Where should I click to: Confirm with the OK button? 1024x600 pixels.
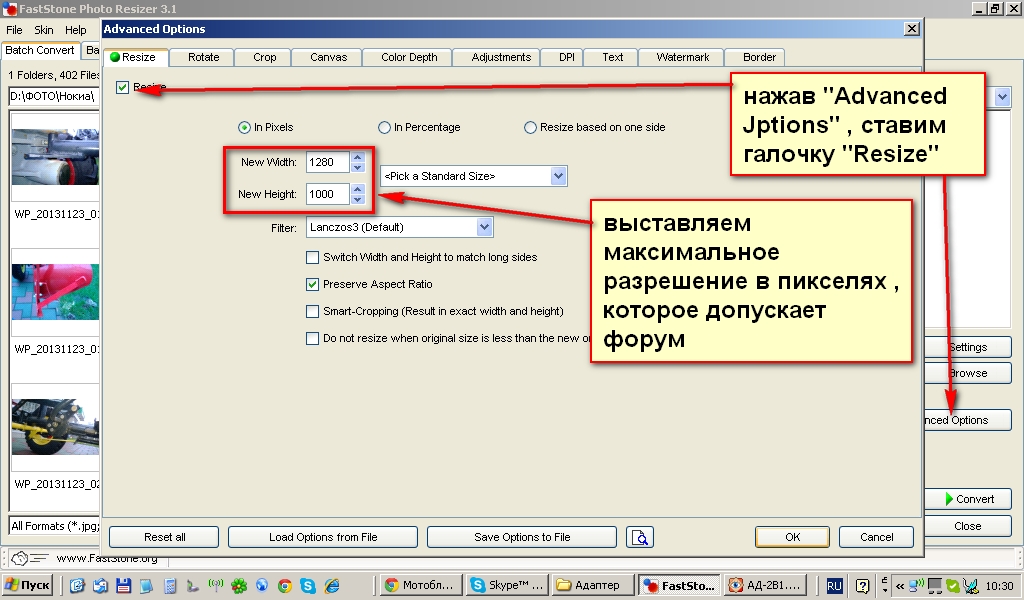click(792, 537)
